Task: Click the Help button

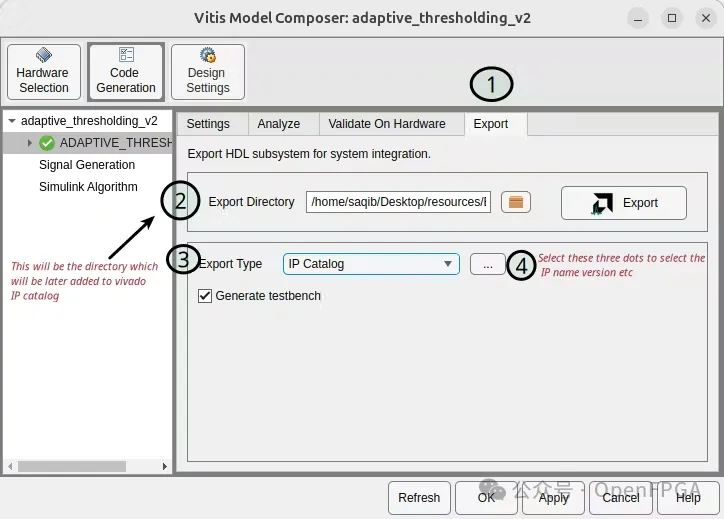Action: click(688, 498)
